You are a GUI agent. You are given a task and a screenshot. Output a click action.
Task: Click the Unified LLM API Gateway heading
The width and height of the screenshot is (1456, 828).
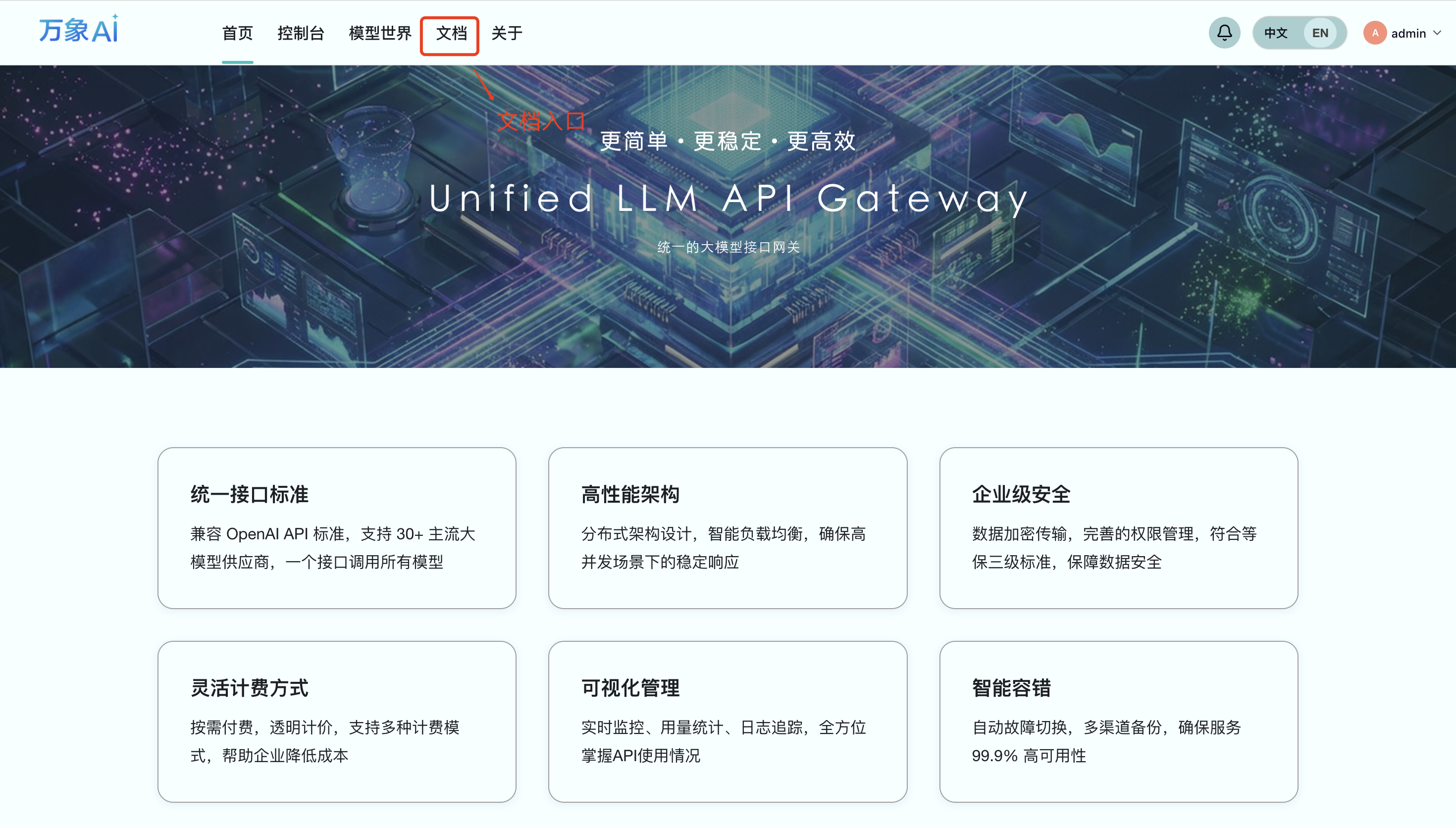(728, 198)
